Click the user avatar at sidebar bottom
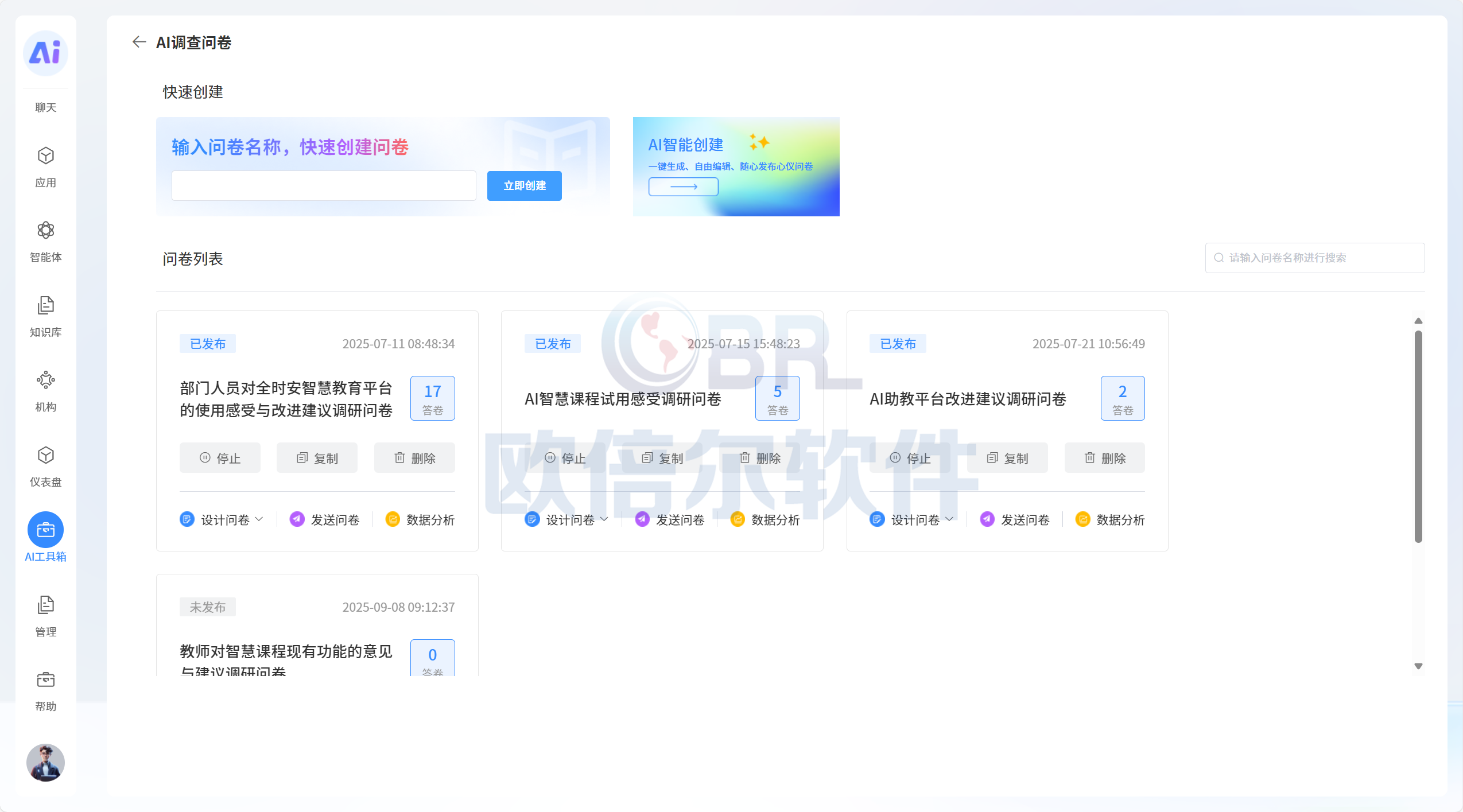The image size is (1463, 812). coord(45,762)
